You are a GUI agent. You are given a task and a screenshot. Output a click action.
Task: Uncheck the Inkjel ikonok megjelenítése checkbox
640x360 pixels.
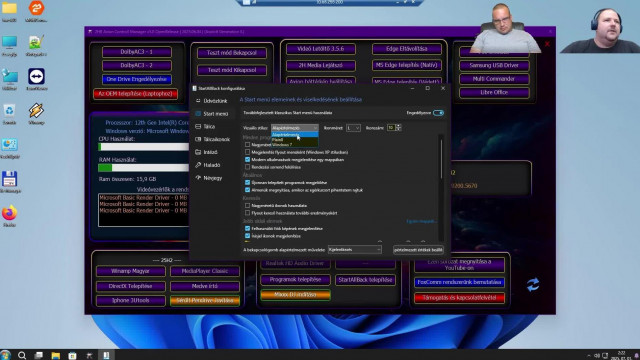[247, 236]
